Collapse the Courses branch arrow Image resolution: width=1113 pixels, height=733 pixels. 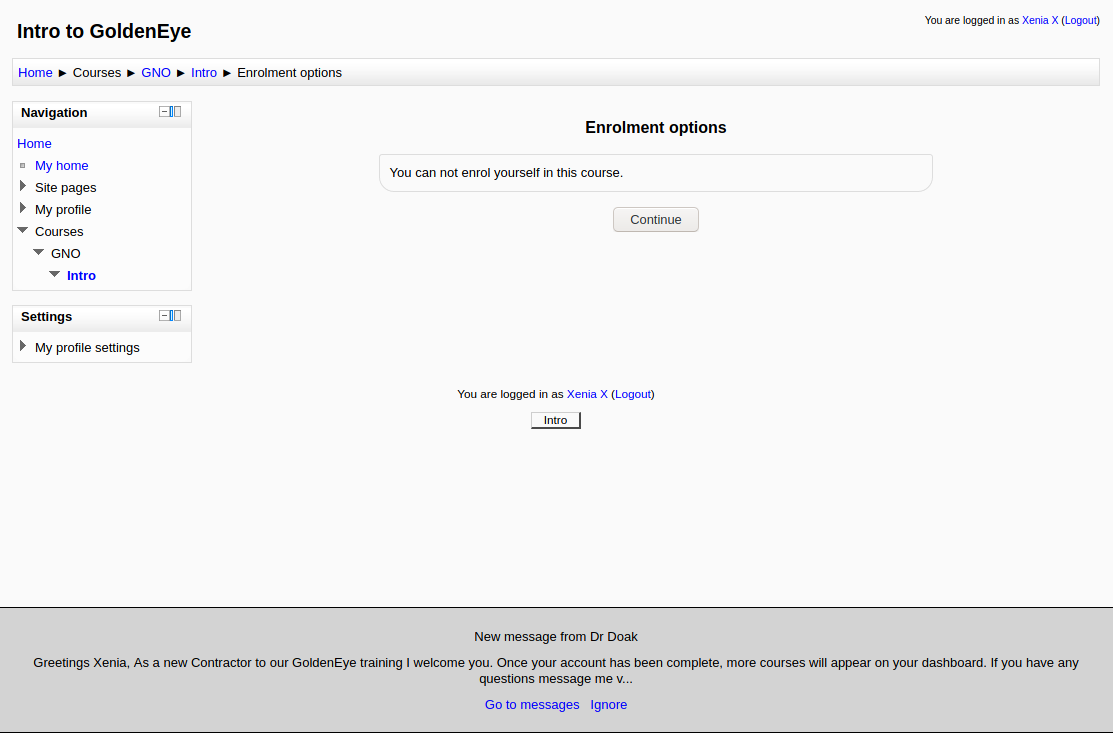tap(23, 230)
